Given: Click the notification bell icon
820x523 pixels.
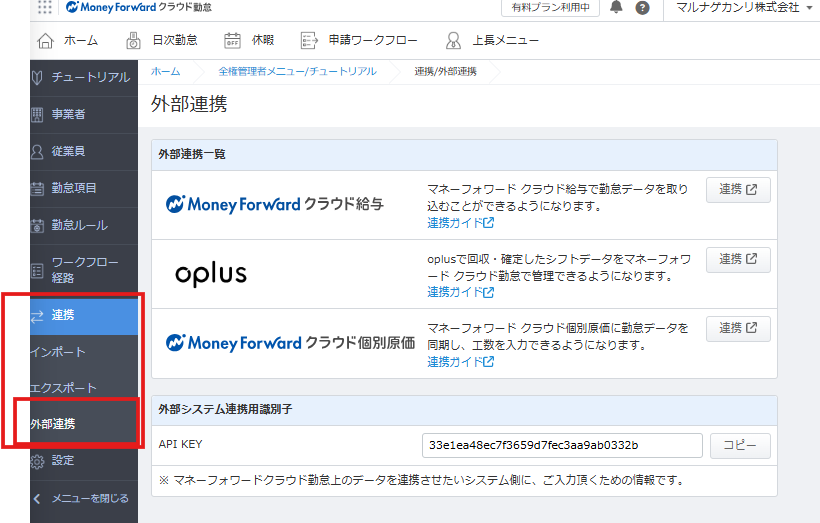Looking at the screenshot, I should tap(617, 8).
